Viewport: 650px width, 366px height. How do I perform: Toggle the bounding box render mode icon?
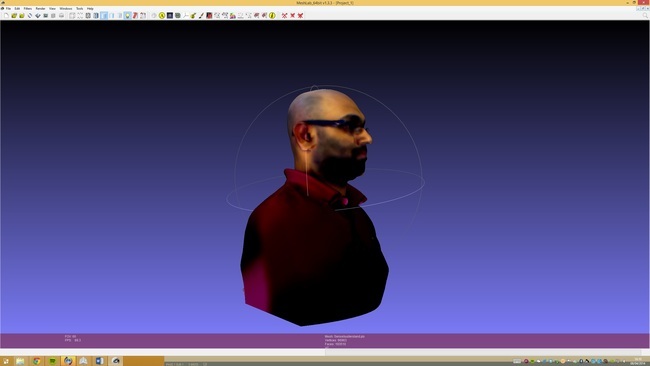click(72, 15)
